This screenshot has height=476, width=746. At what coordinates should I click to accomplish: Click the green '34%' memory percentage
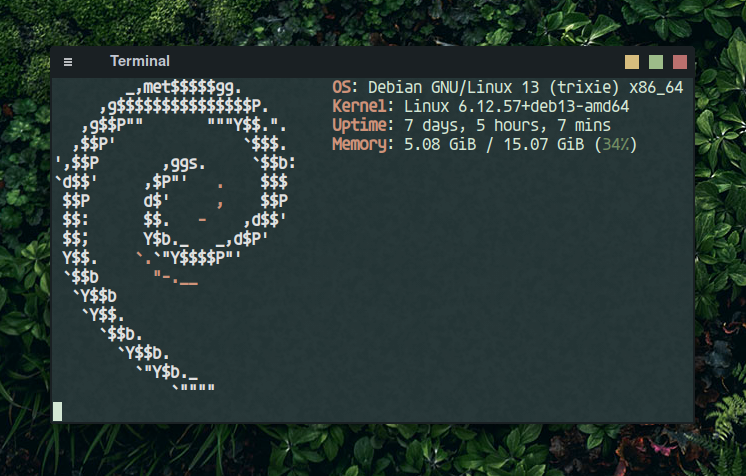[x=616, y=144]
